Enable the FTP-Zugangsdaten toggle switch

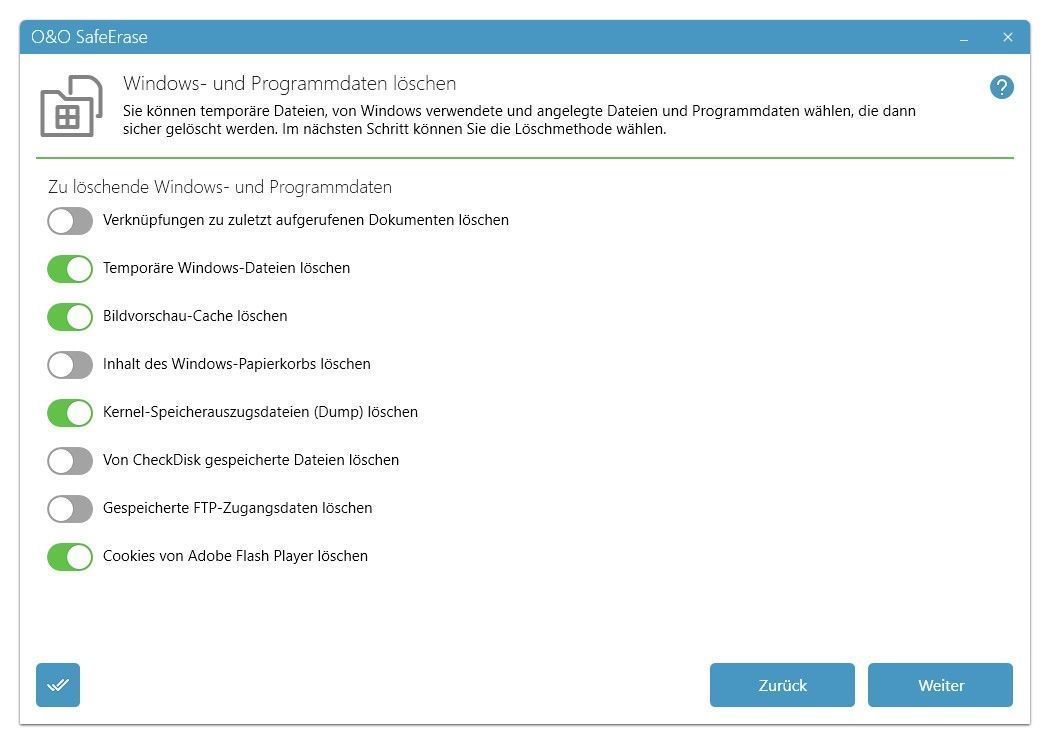(70, 508)
